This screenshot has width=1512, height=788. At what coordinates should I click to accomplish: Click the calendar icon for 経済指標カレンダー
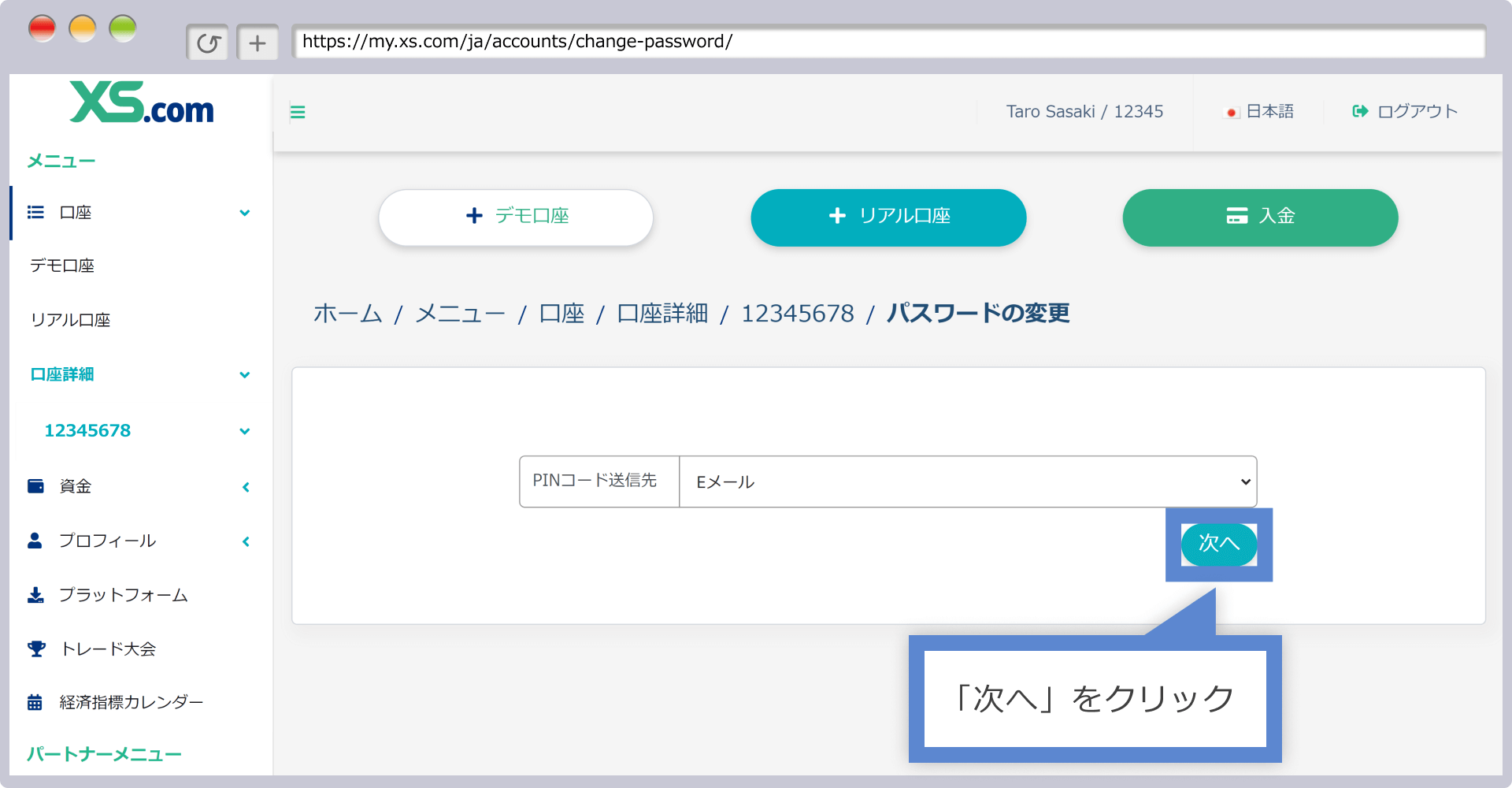coord(35,702)
